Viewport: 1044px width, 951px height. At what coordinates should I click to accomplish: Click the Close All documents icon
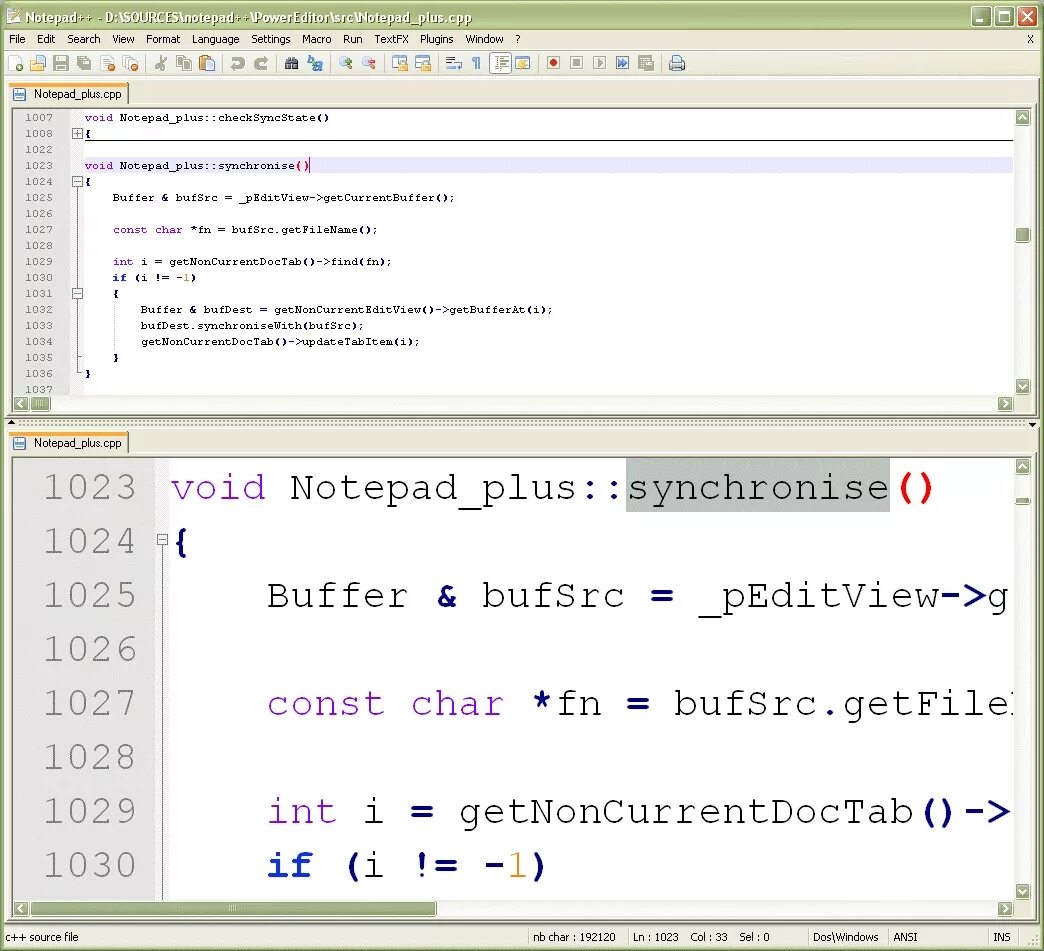pyautogui.click(x=131, y=64)
